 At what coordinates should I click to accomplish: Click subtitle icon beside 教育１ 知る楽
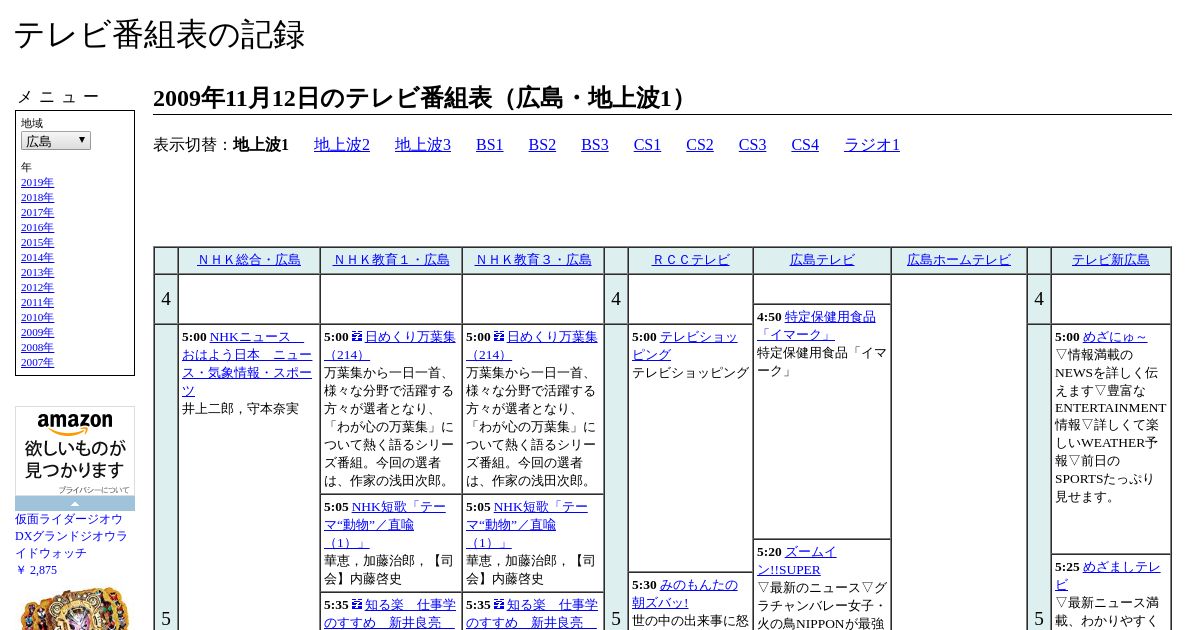coord(357,604)
